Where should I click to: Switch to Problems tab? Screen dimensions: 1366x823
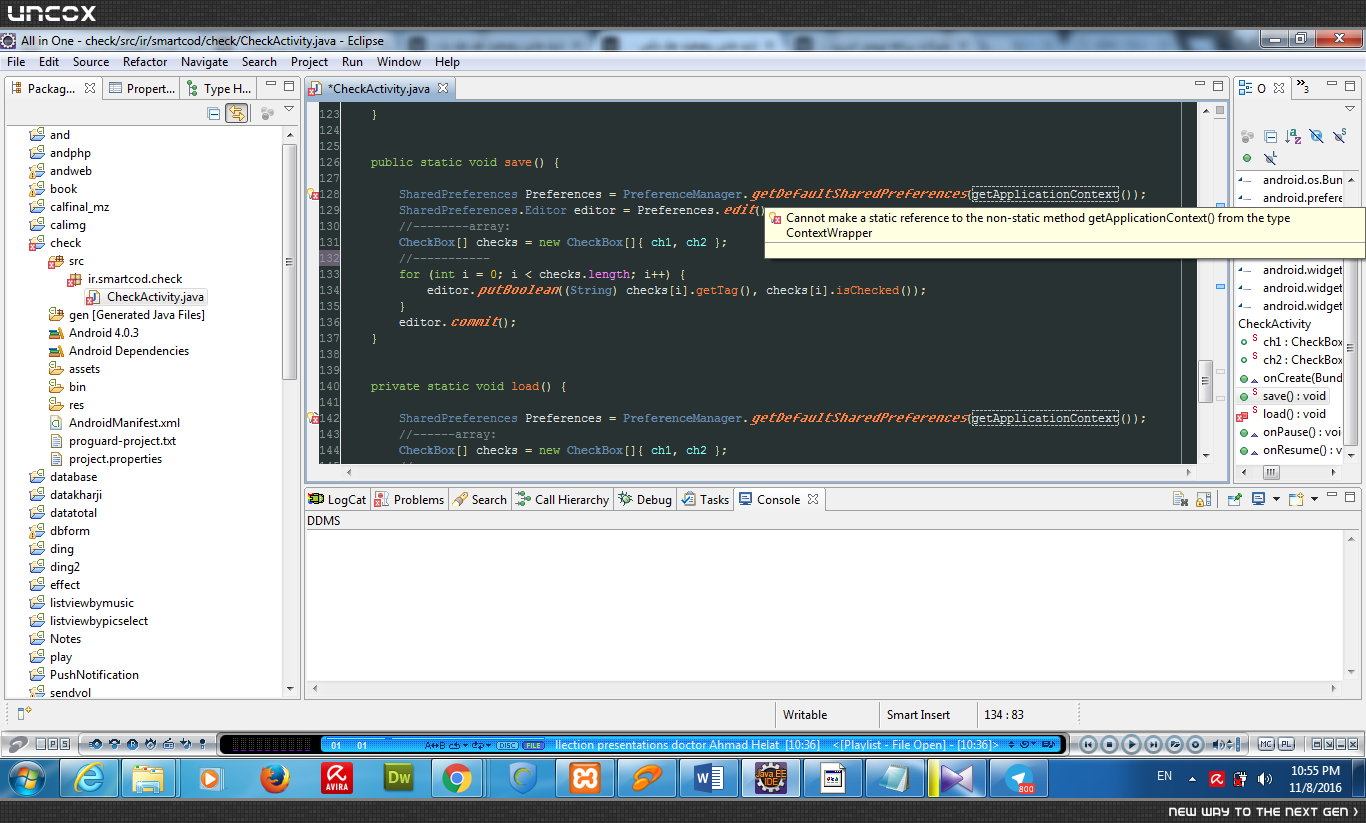409,499
